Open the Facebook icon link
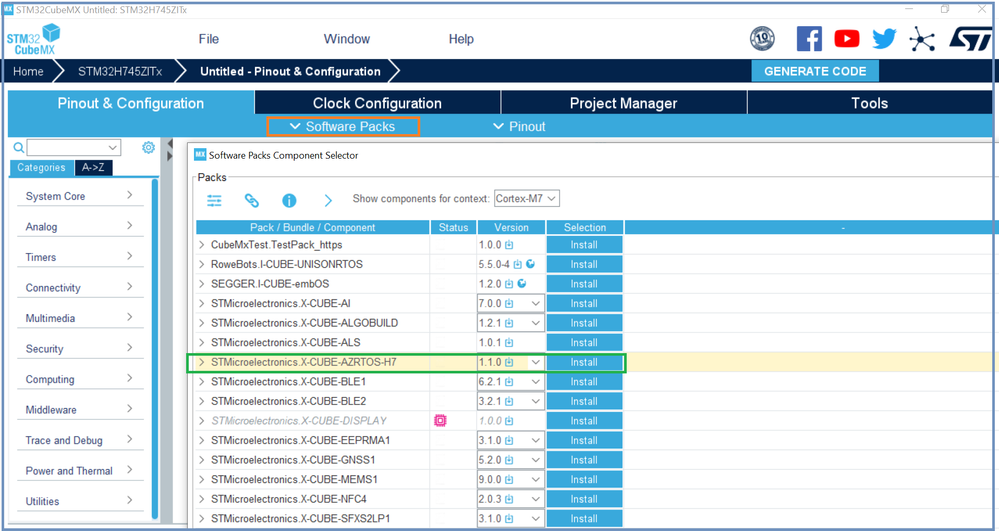Screen dimensions: 999x531 coord(809,39)
